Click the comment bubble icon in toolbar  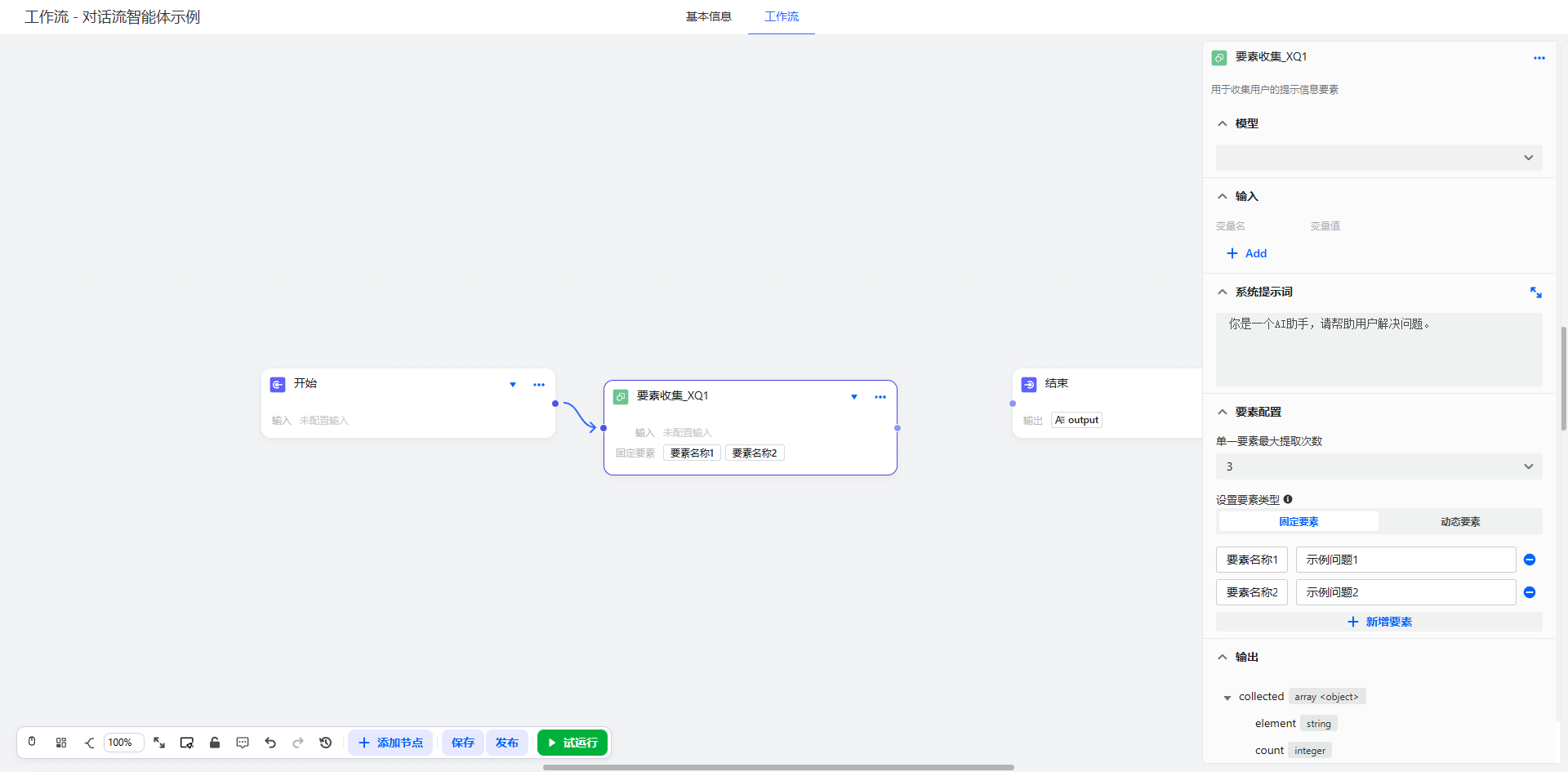(243, 743)
